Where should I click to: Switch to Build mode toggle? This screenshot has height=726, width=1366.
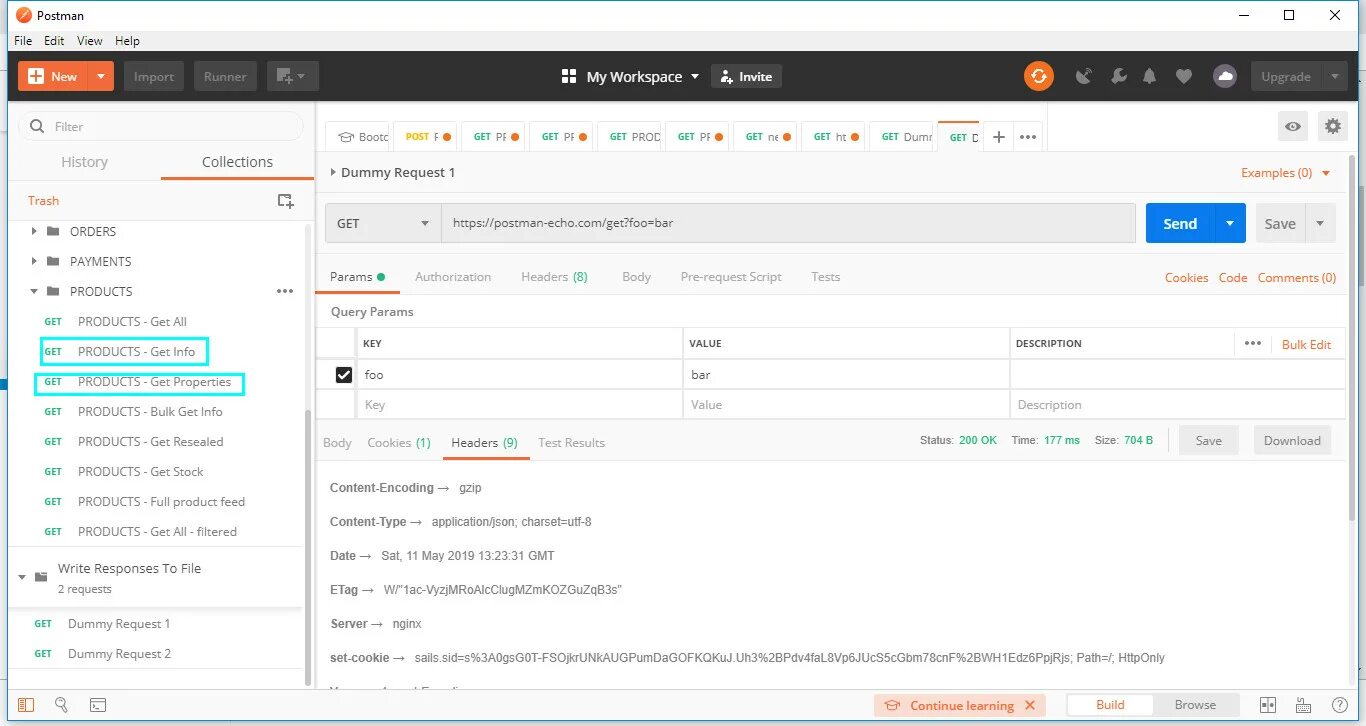(x=1110, y=705)
